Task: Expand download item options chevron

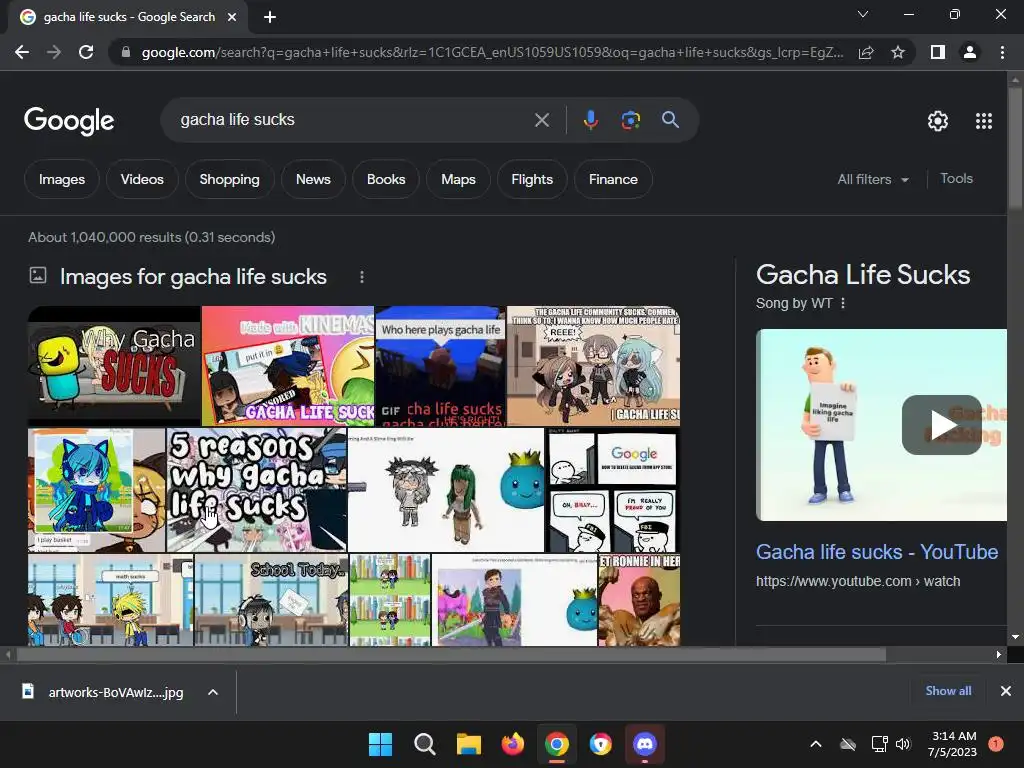Action: (213, 692)
